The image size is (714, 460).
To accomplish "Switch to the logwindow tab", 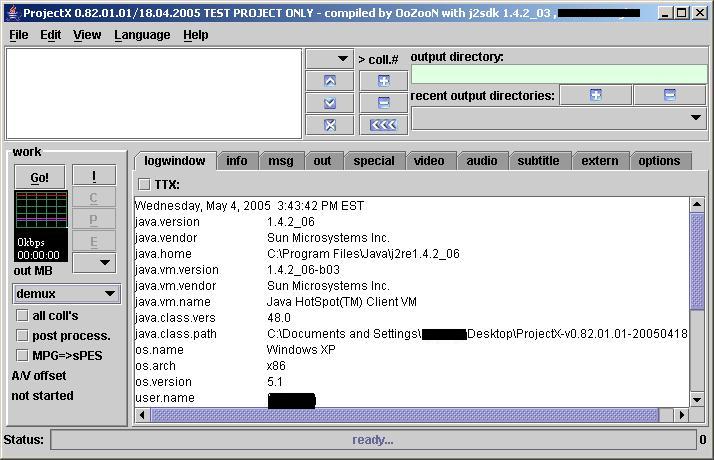I will 174,161.
